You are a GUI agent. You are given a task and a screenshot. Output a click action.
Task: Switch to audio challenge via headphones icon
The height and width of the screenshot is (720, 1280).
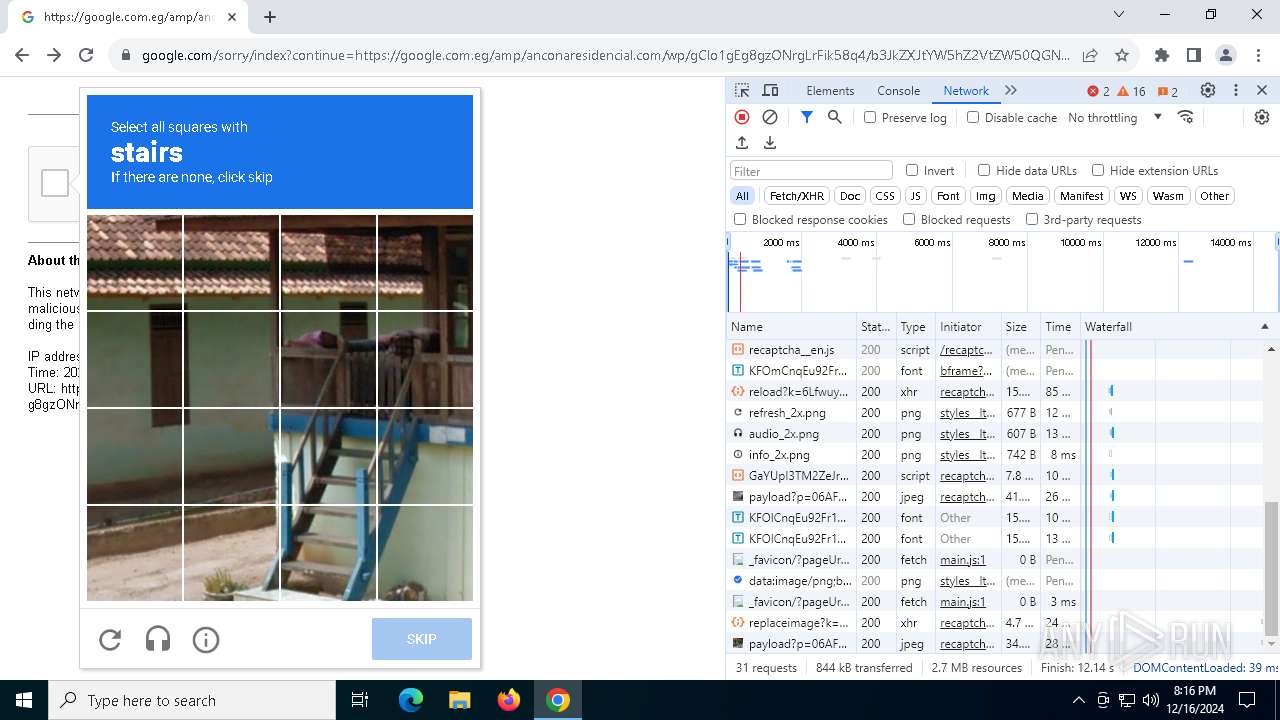click(158, 640)
